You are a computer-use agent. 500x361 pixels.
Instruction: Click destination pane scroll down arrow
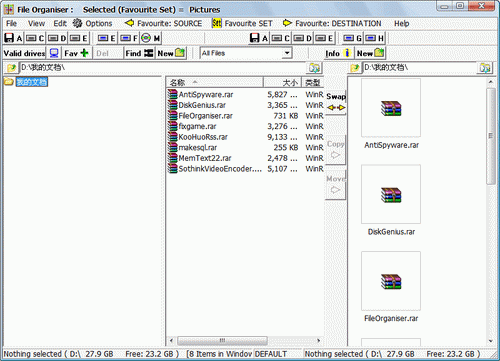(491, 341)
